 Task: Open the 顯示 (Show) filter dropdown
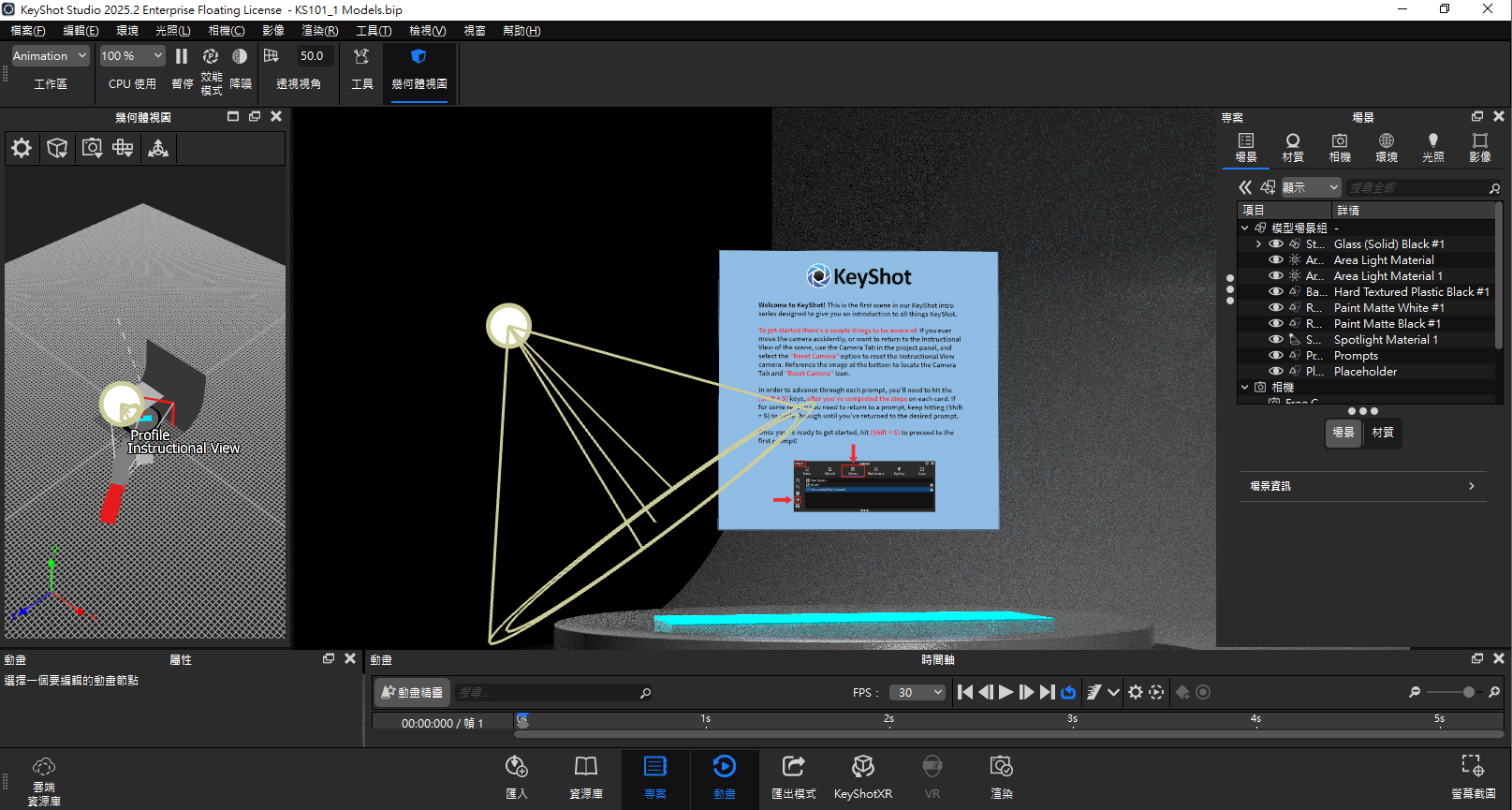(1310, 187)
